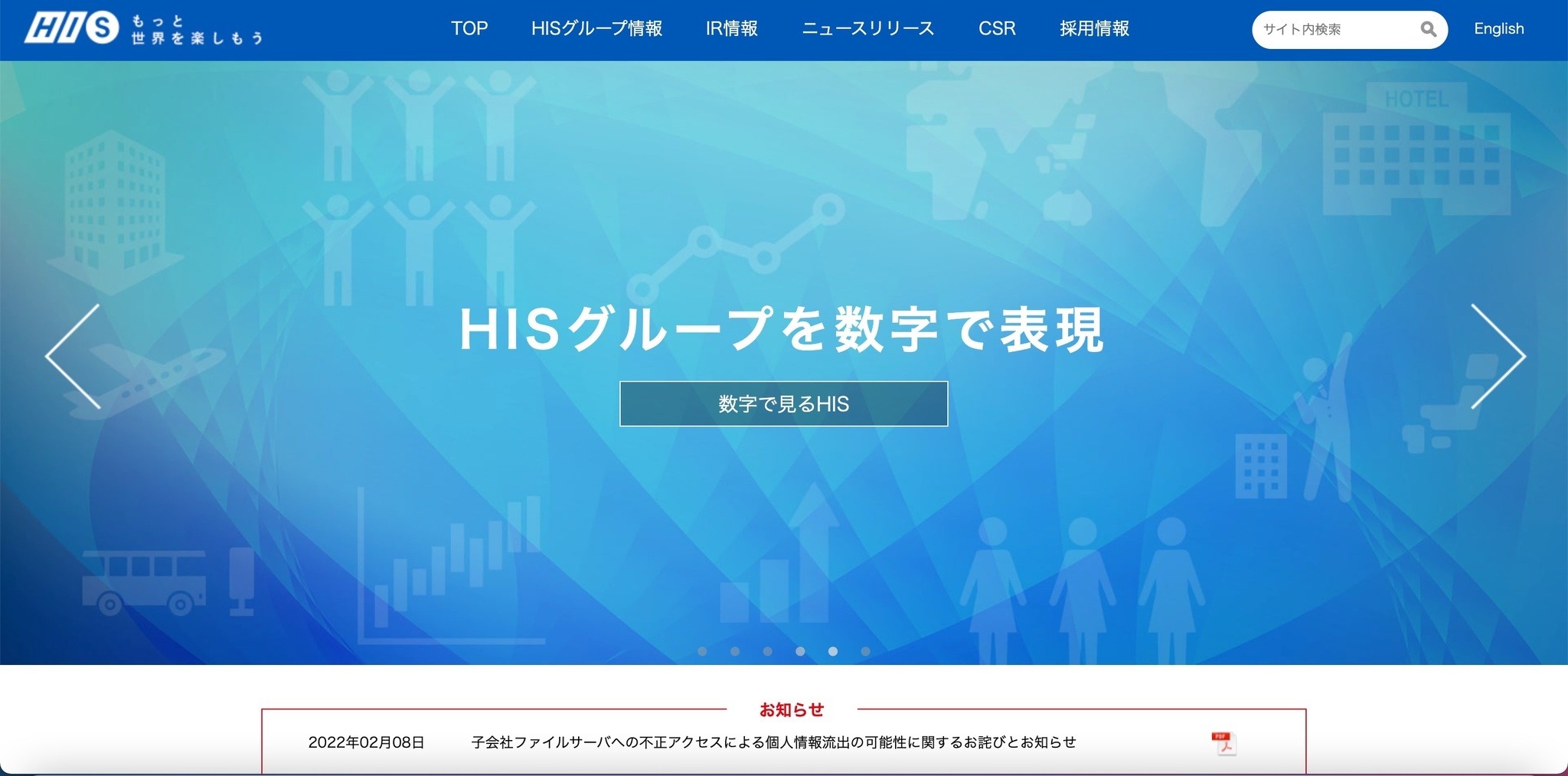Open the CSR menu item
Viewport: 1568px width, 776px height.
[x=997, y=29]
